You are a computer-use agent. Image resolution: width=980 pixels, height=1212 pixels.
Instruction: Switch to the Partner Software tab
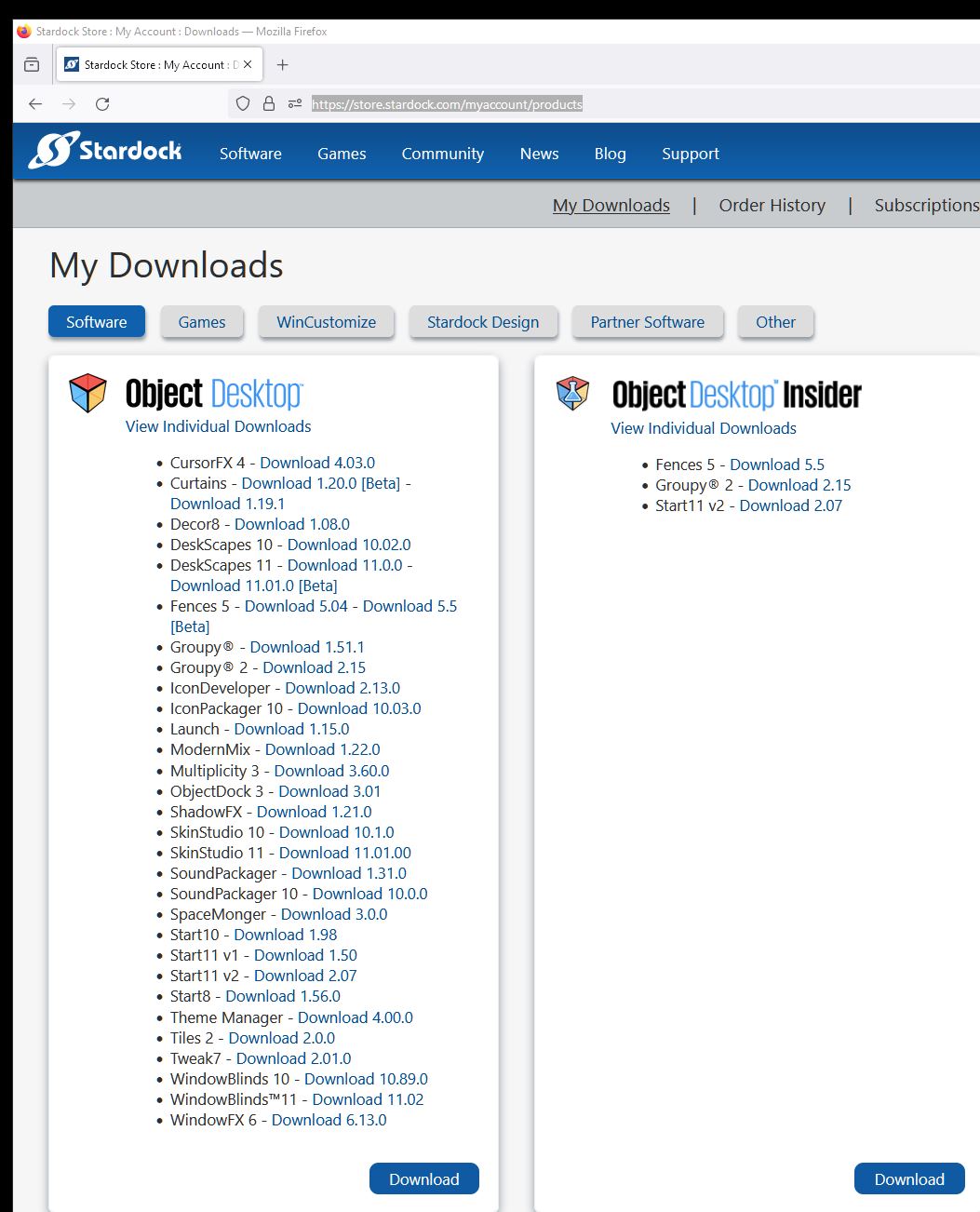[647, 322]
